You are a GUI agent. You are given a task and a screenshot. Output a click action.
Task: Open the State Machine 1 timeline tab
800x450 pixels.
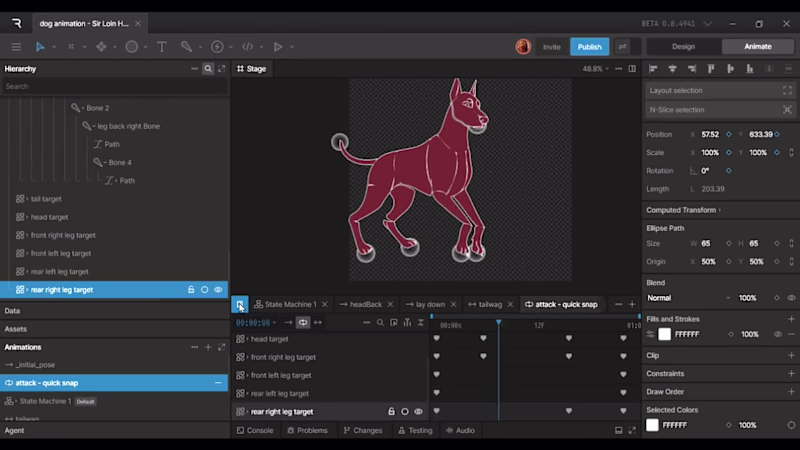tap(290, 304)
